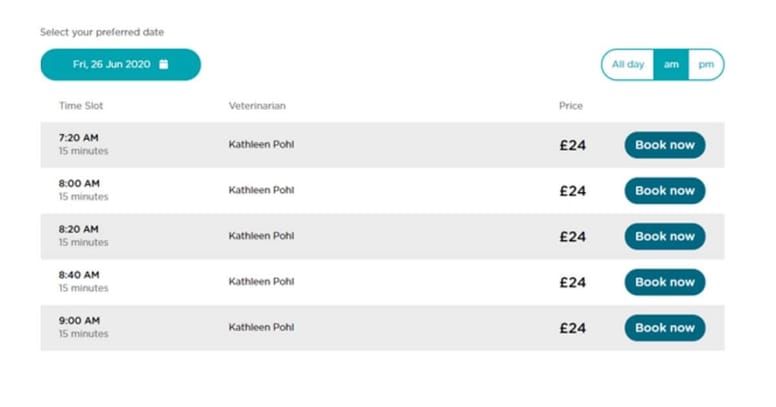
Task: Book the 9:00 AM appointment
Action: coord(665,328)
